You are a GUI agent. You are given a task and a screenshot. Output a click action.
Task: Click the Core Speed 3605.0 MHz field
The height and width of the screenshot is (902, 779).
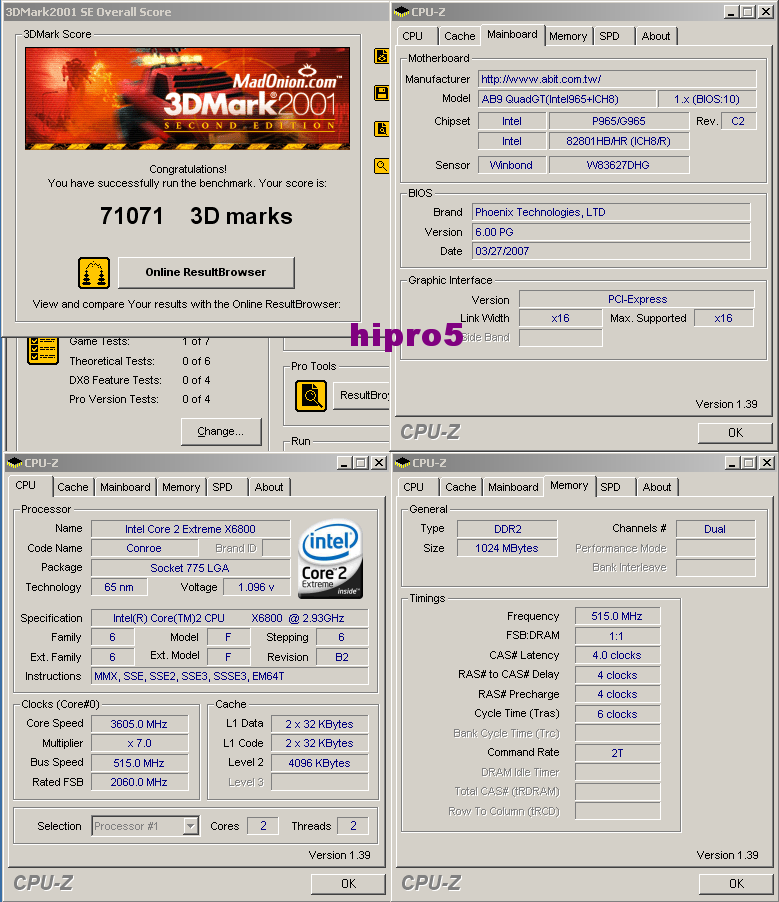pos(139,724)
